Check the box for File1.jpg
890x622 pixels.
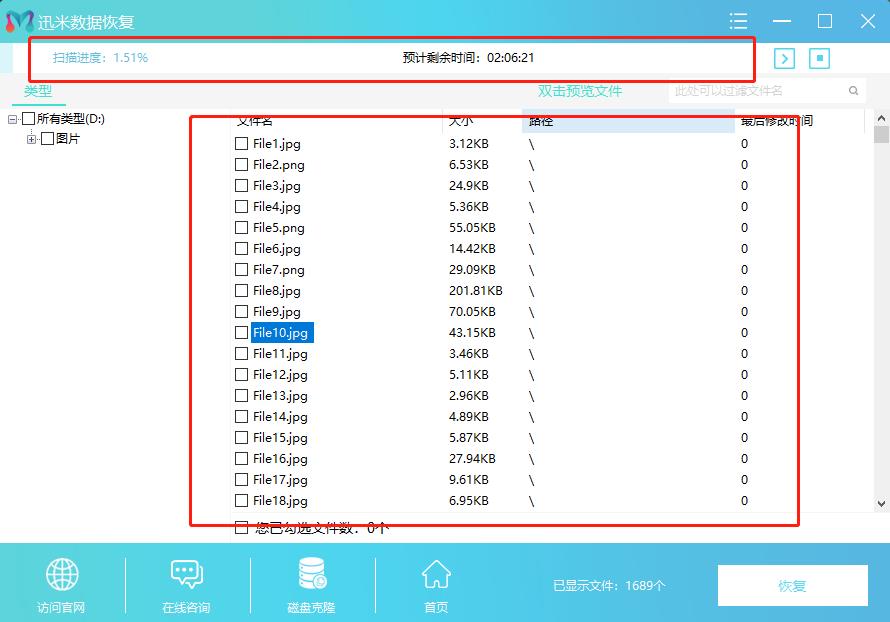tap(241, 144)
